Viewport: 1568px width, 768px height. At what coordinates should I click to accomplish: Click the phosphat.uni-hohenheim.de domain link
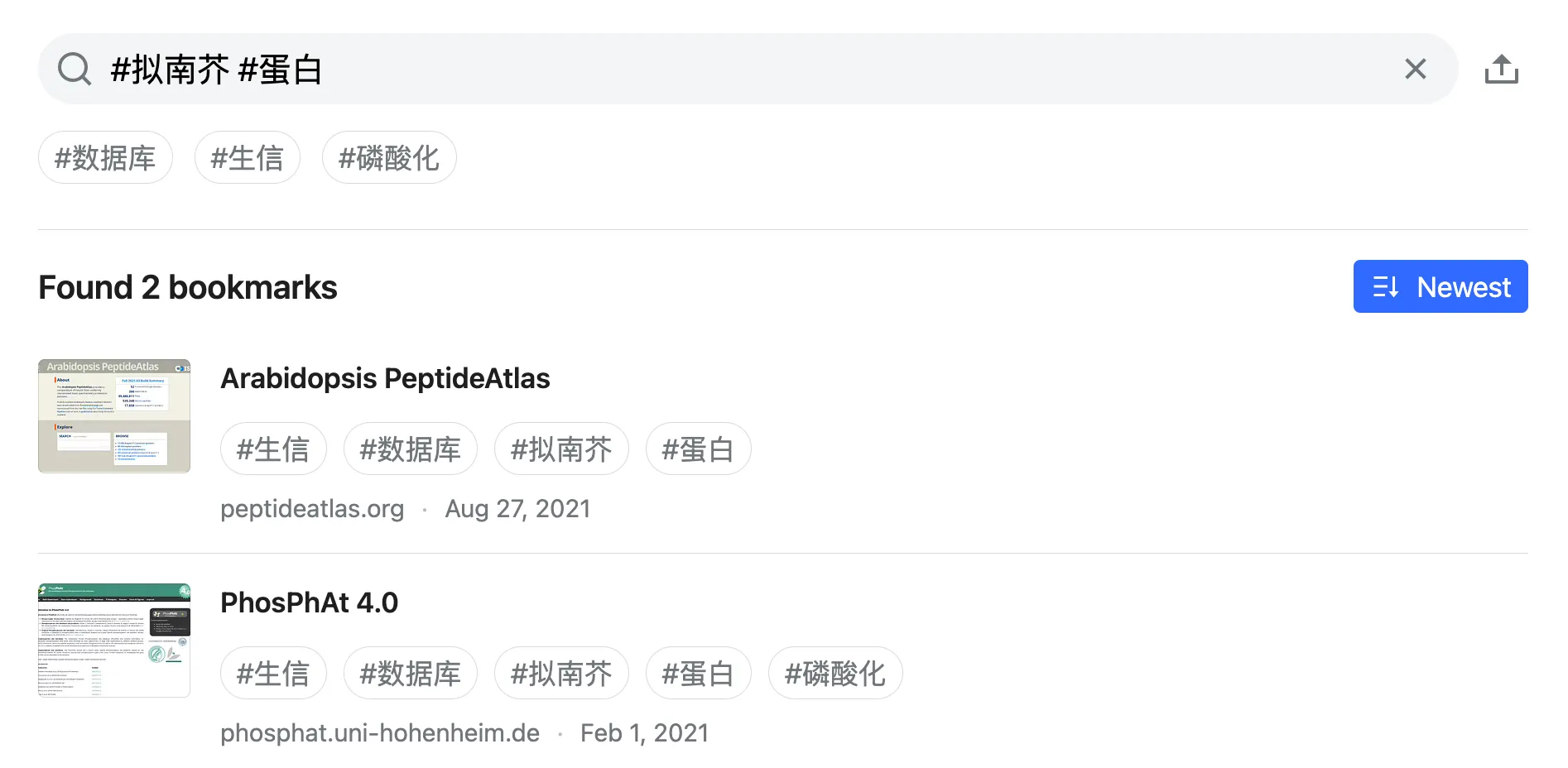pos(380,732)
